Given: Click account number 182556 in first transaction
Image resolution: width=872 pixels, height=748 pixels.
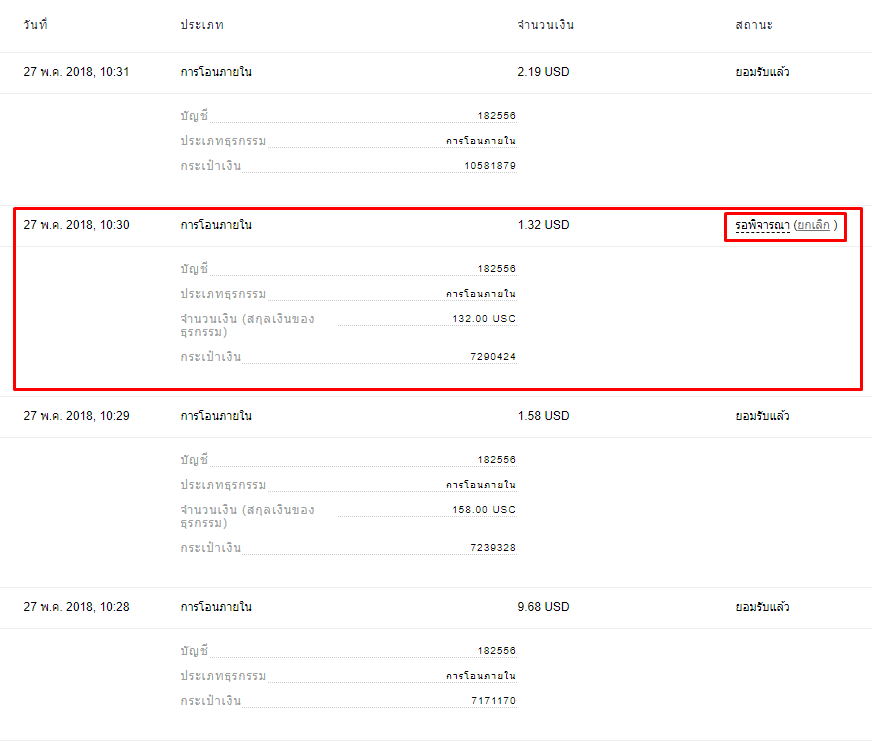Looking at the screenshot, I should click(x=497, y=116).
